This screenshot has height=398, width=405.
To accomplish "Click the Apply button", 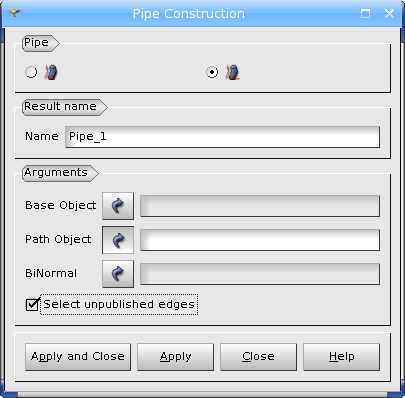I will pos(175,357).
